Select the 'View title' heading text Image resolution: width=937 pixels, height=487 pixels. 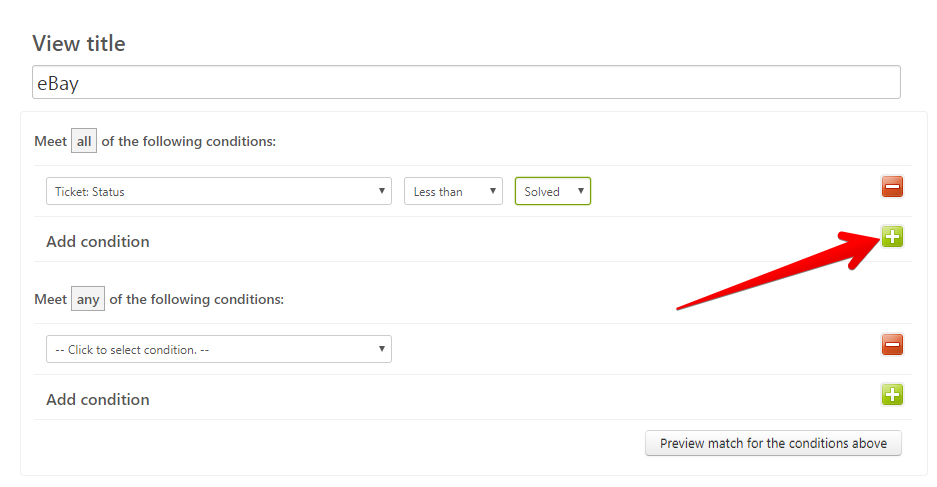pyautogui.click(x=79, y=44)
